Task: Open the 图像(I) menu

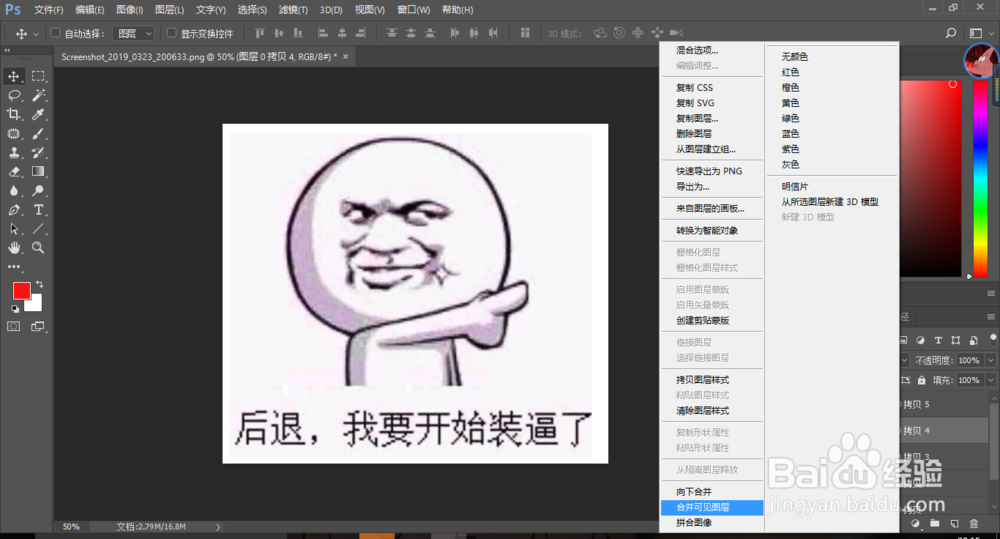Action: point(129,10)
